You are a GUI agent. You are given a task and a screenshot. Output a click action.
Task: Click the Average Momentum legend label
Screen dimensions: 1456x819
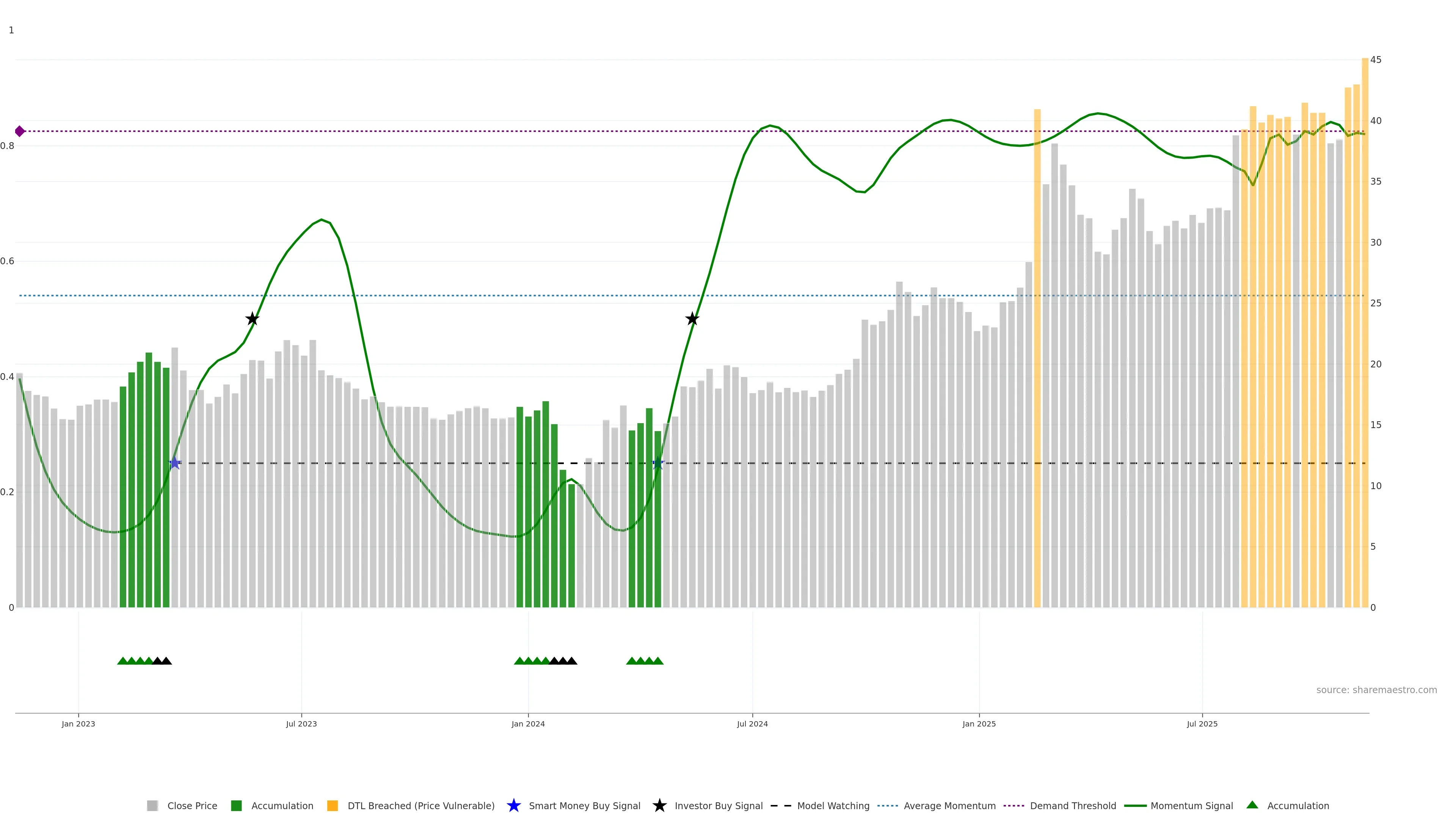[x=949, y=805]
